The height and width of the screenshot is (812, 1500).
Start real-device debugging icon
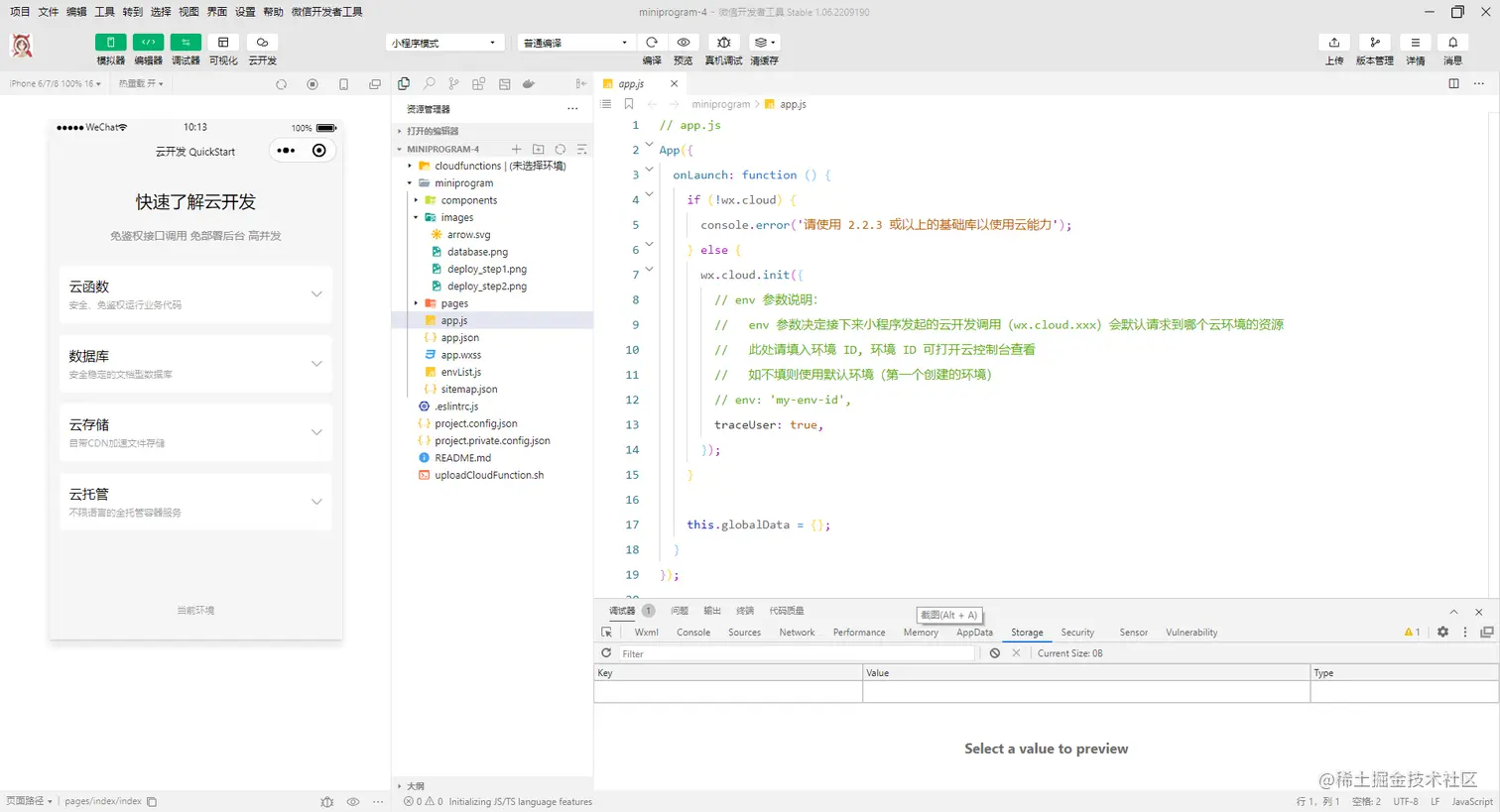click(724, 43)
